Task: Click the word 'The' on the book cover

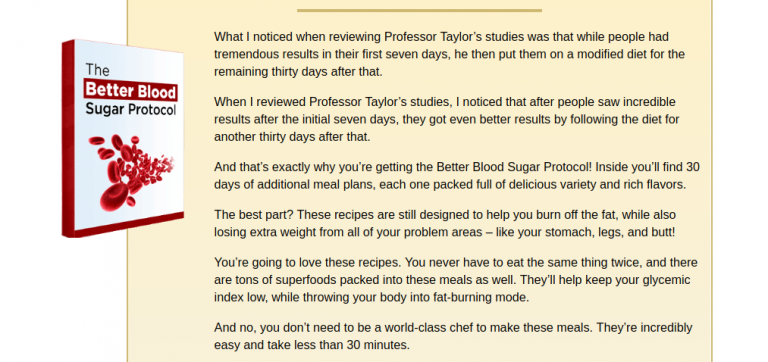Action: click(98, 70)
